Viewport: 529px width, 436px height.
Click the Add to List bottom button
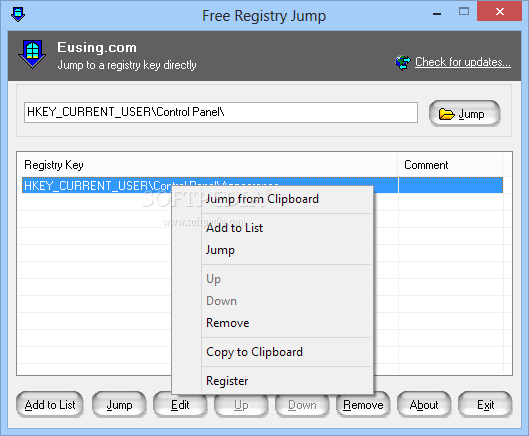[x=50, y=405]
